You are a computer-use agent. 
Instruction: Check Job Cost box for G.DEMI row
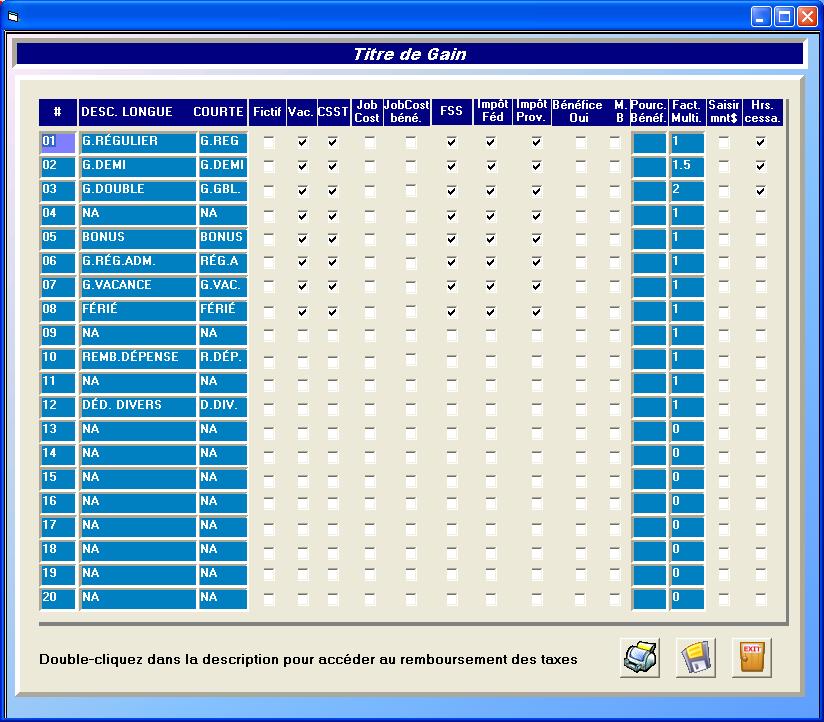coord(369,167)
